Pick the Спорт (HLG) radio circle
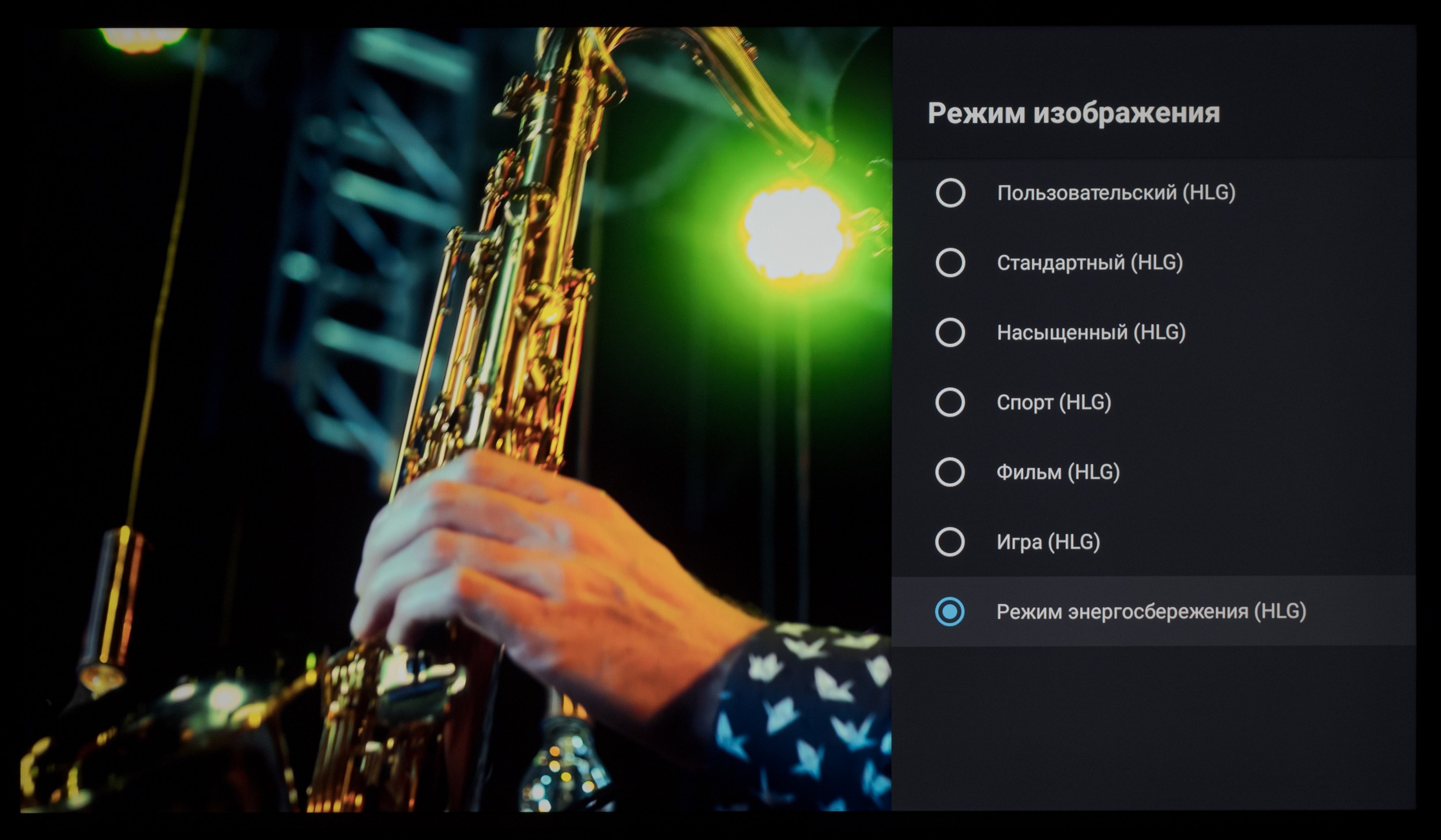The width and height of the screenshot is (1441, 840). (950, 402)
